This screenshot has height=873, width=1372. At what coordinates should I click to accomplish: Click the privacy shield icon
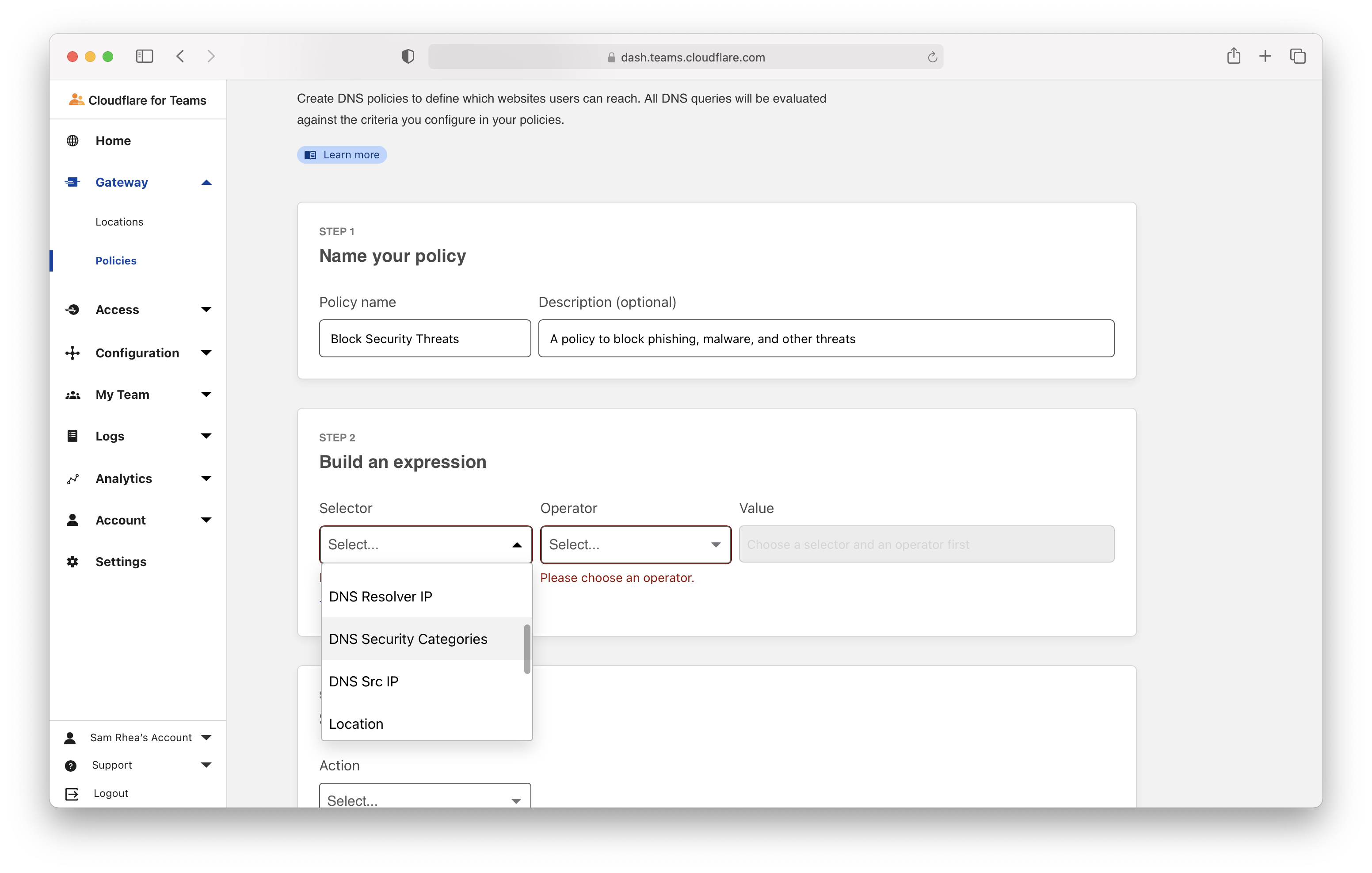408,57
